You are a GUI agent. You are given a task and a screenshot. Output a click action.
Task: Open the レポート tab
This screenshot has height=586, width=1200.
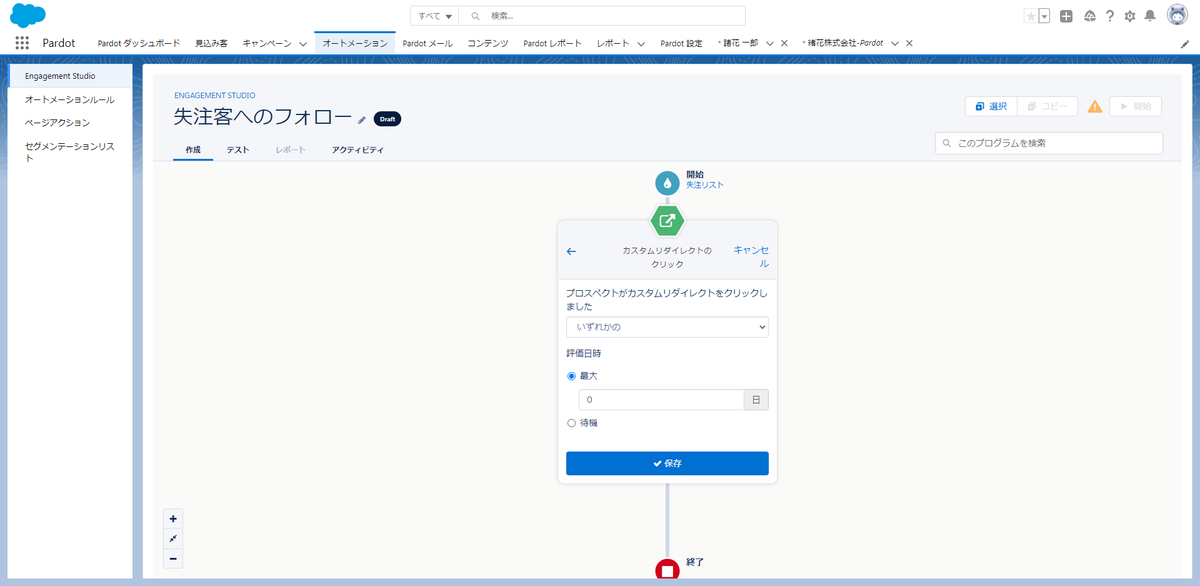tap(613, 43)
